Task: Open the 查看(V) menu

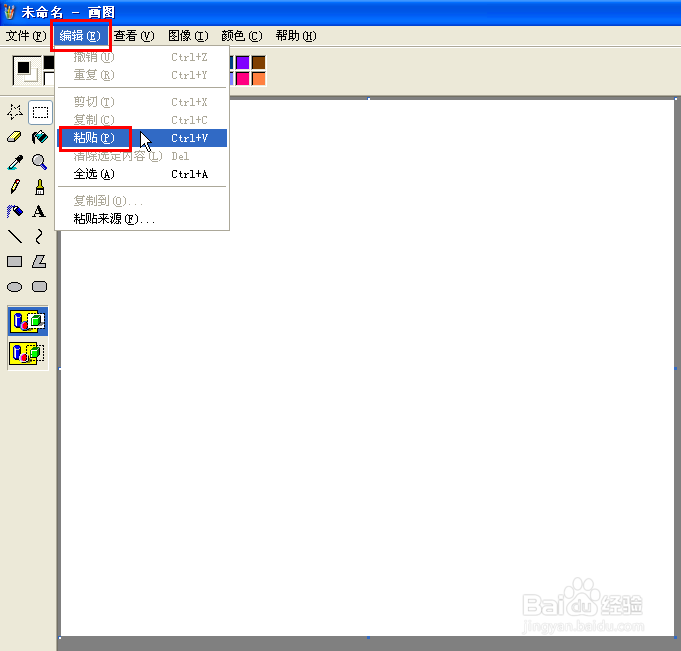Action: coord(134,36)
